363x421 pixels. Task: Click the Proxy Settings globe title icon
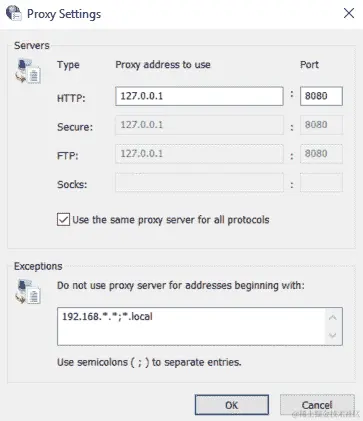click(14, 13)
